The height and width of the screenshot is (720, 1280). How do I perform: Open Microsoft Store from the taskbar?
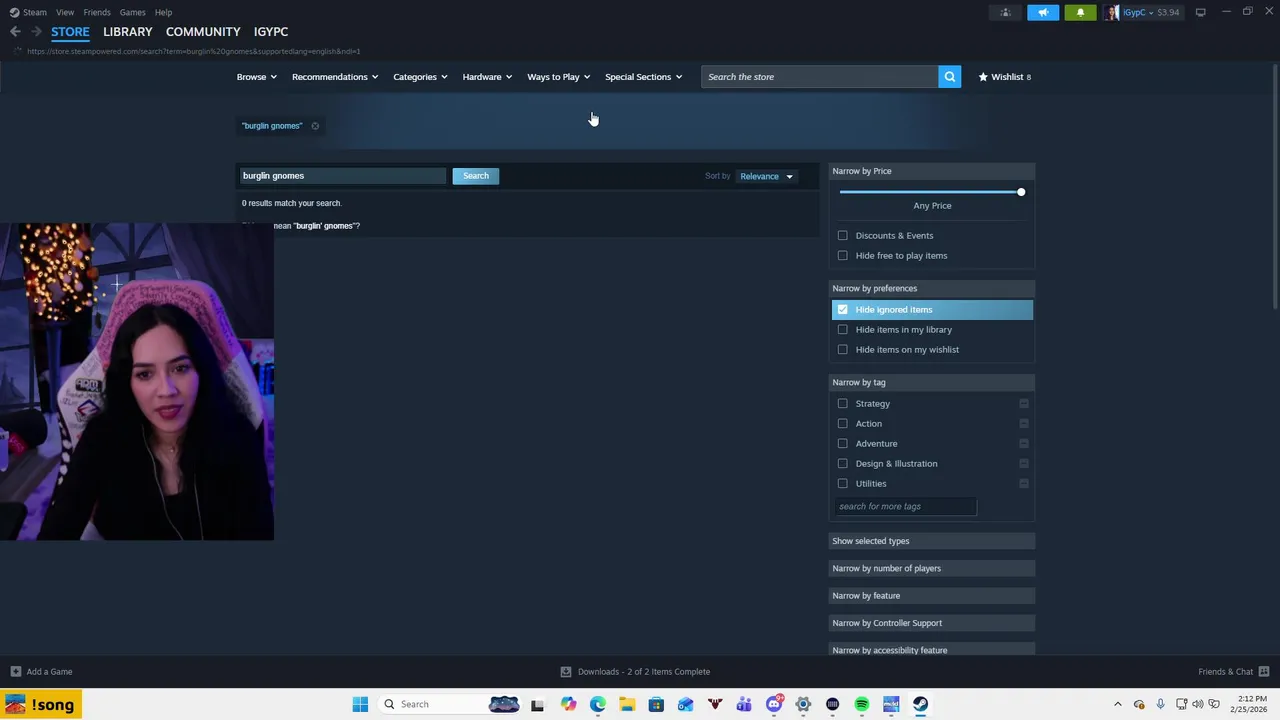click(x=656, y=704)
